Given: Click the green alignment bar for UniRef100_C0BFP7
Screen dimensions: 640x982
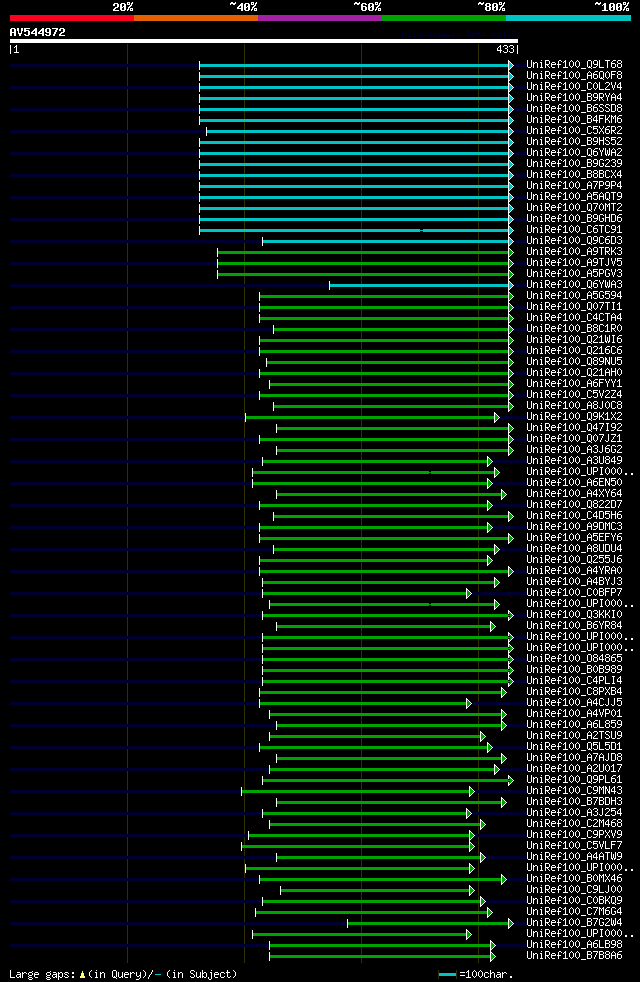Looking at the screenshot, I should 366,594.
